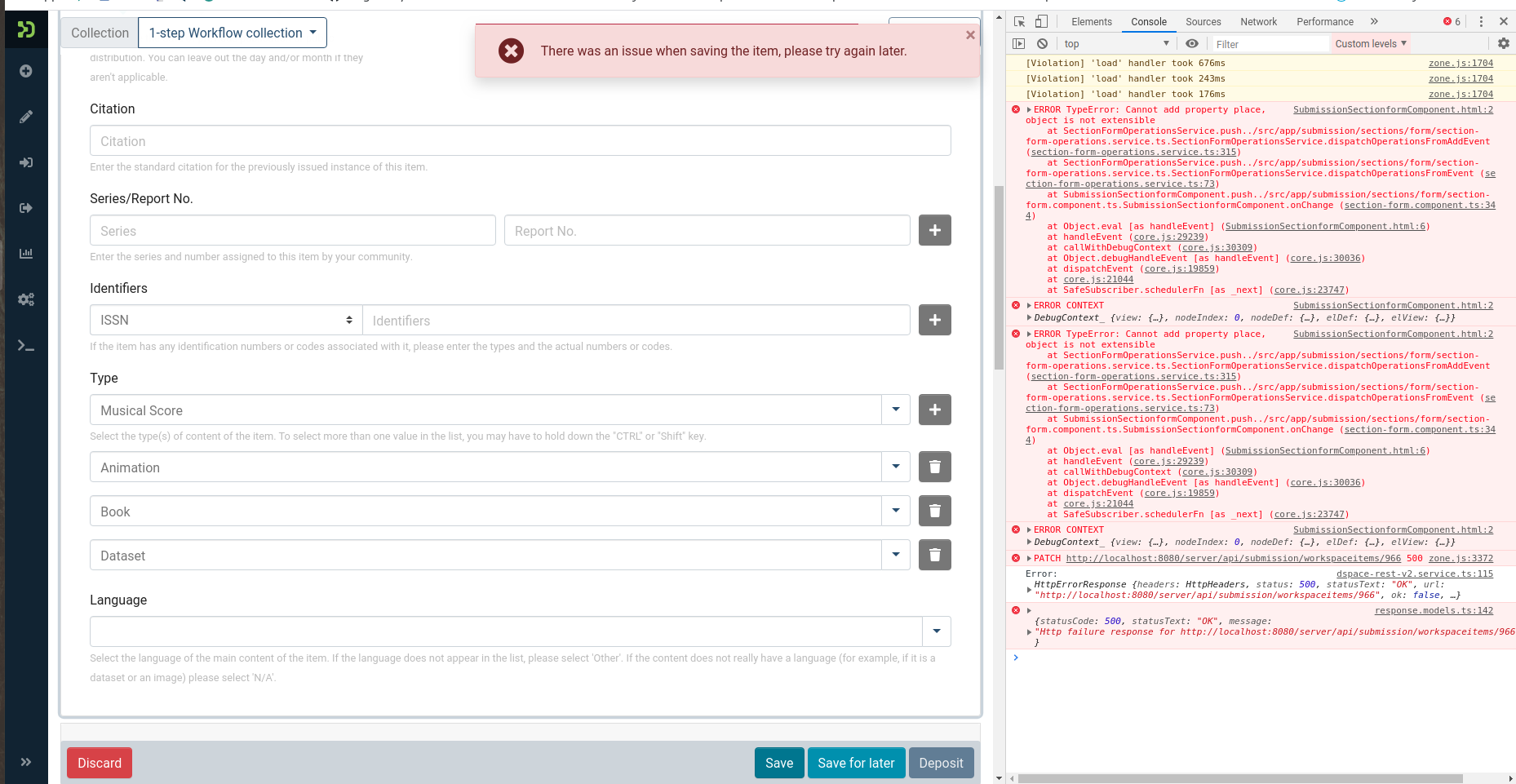Screen dimensions: 1516x784
Task: Switch to the Sources tab
Action: click(1203, 22)
